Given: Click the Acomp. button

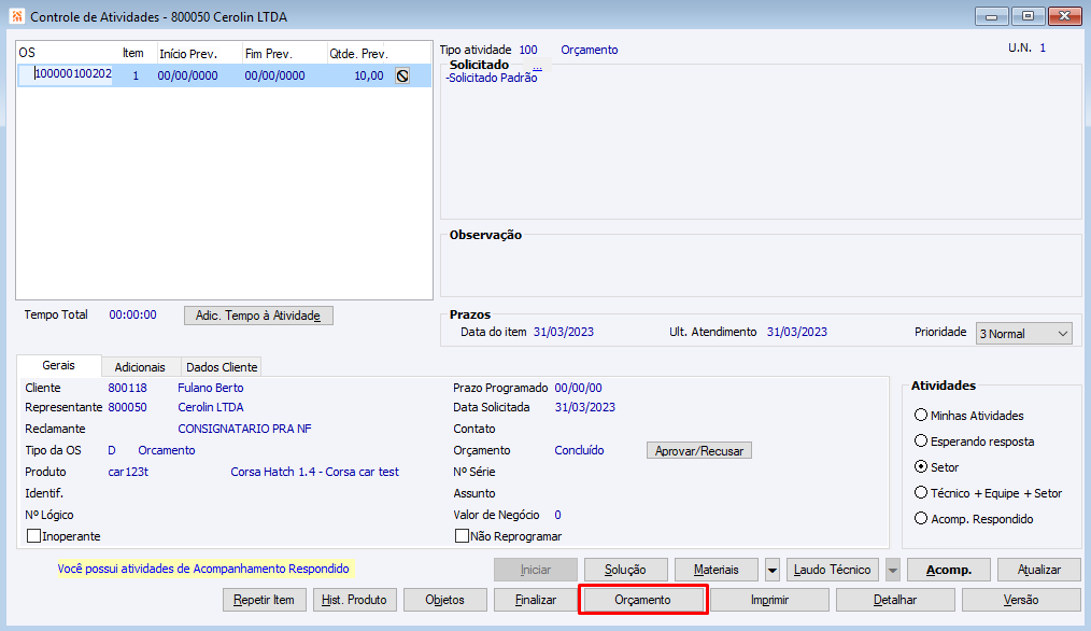Looking at the screenshot, I should 948,570.
